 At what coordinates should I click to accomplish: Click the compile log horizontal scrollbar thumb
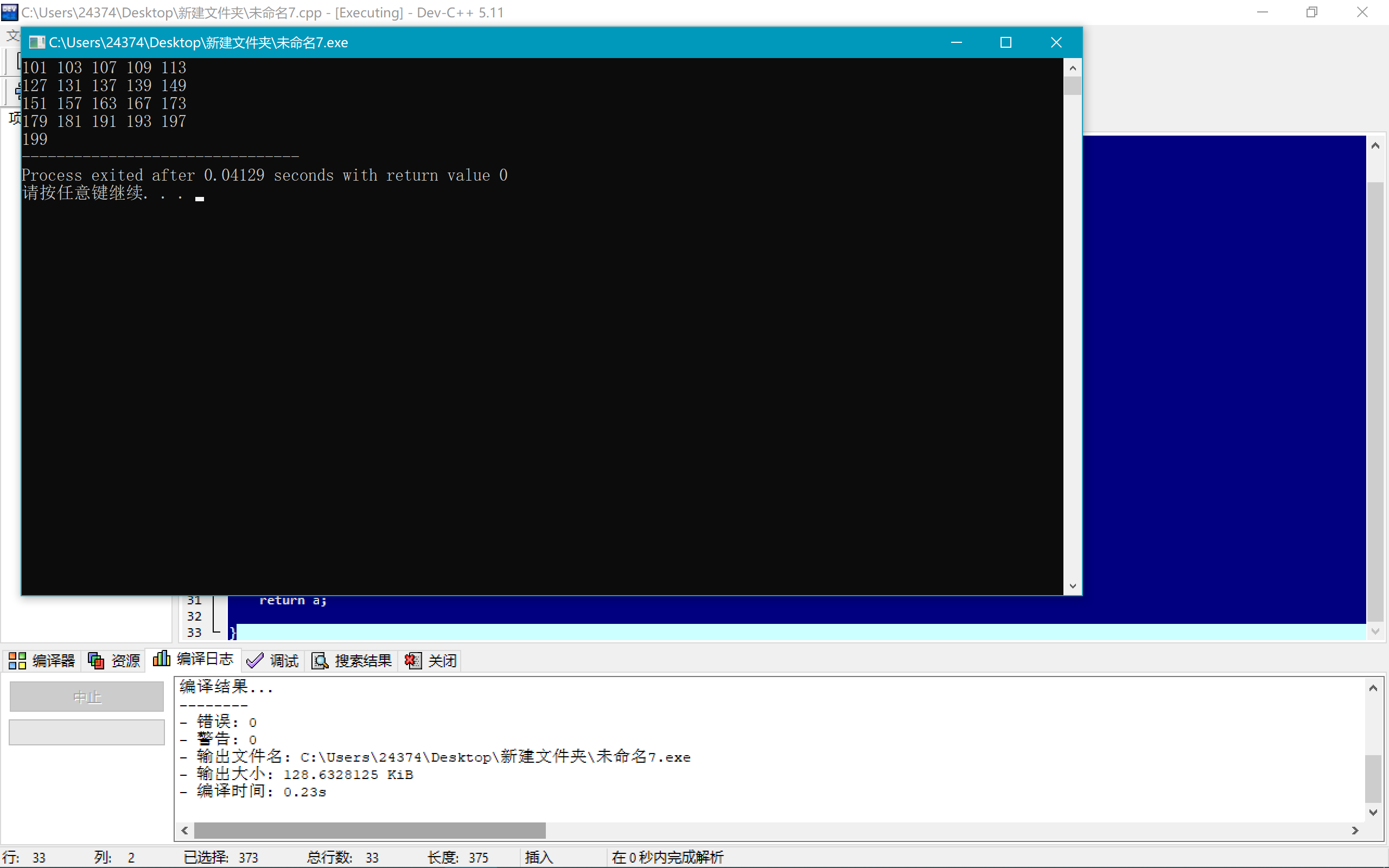(369, 831)
